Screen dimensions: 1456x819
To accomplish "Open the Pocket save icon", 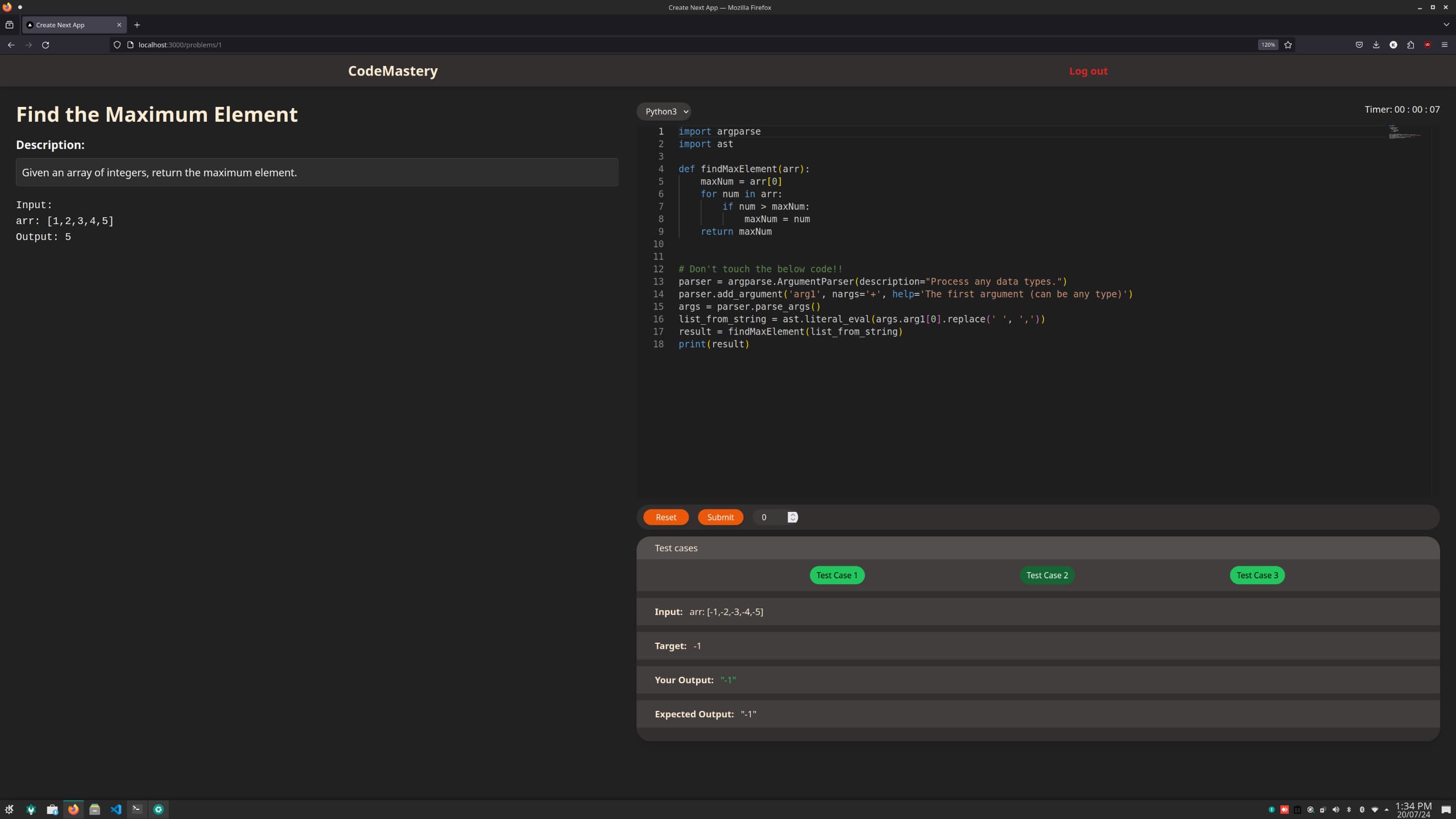I will pos(1359,45).
